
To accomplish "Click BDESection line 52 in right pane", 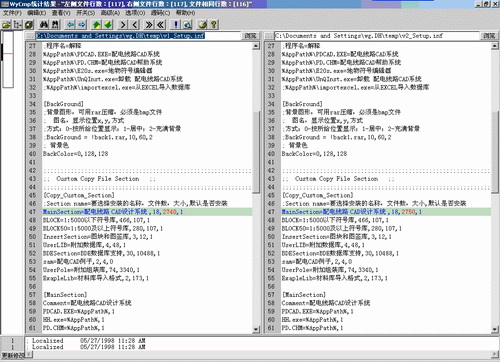I will click(x=340, y=253).
